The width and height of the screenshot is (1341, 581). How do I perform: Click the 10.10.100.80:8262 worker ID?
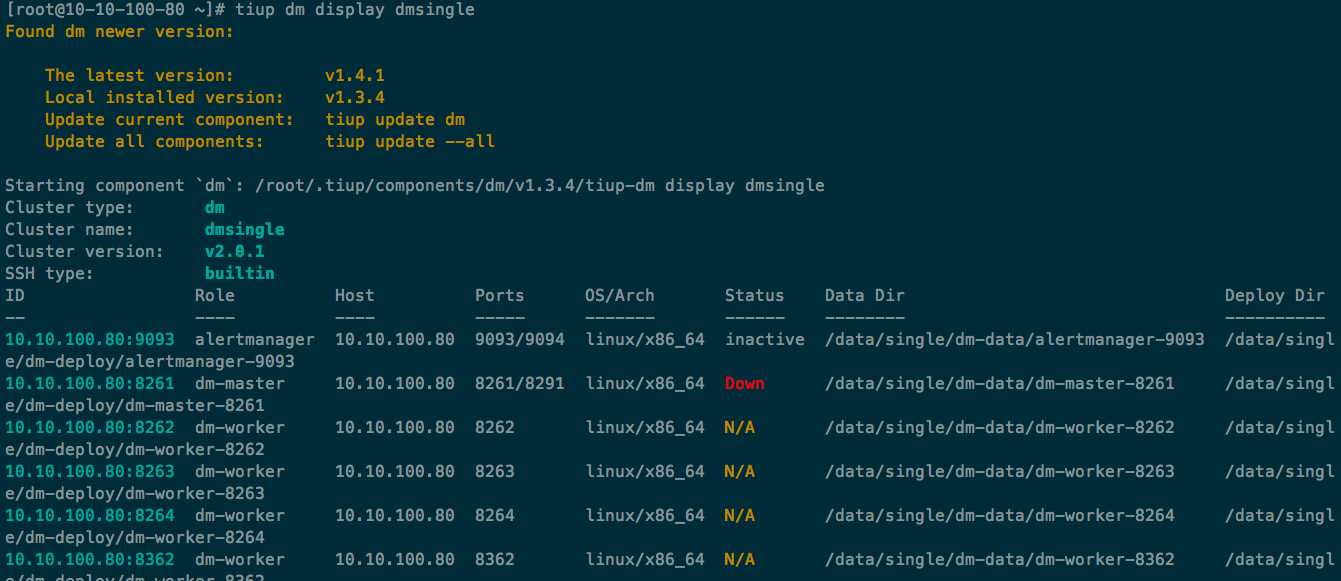(x=89, y=427)
